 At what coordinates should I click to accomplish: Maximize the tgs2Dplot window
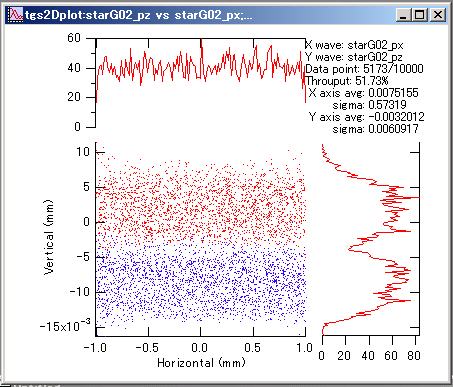click(x=420, y=15)
